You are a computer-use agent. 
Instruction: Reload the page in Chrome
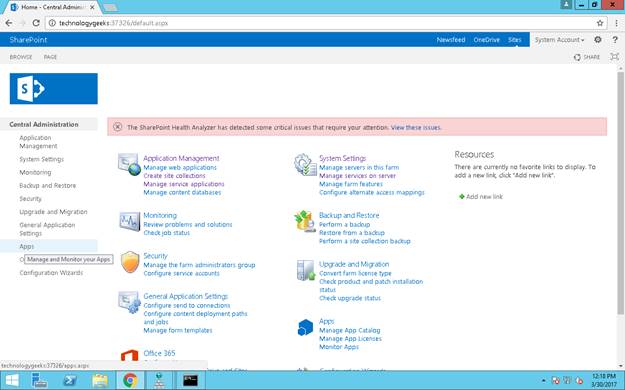click(36, 23)
